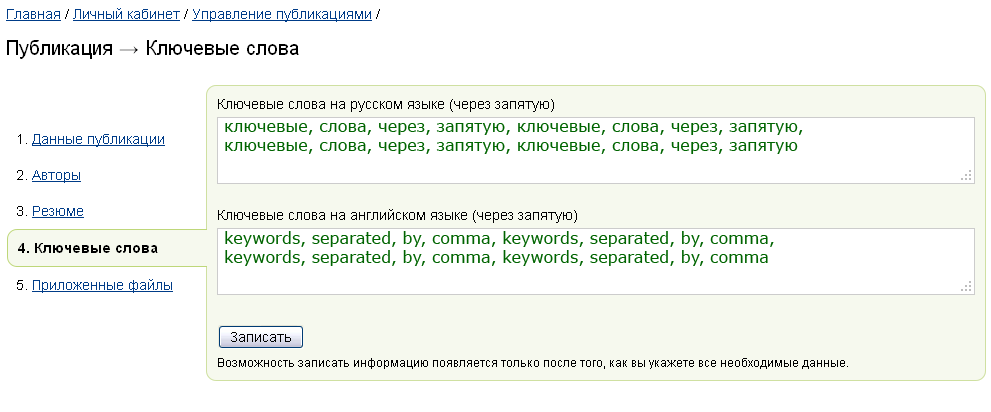Click the page heading Публикация → Ключевые слова
The width and height of the screenshot is (991, 412).
coord(152,49)
